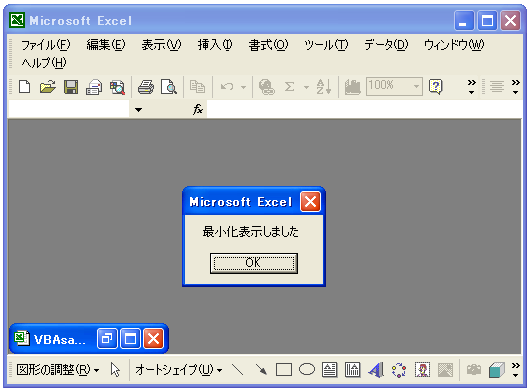This screenshot has width=531, height=391.
Task: Click the search icon in standard toolbar
Action: (117, 87)
